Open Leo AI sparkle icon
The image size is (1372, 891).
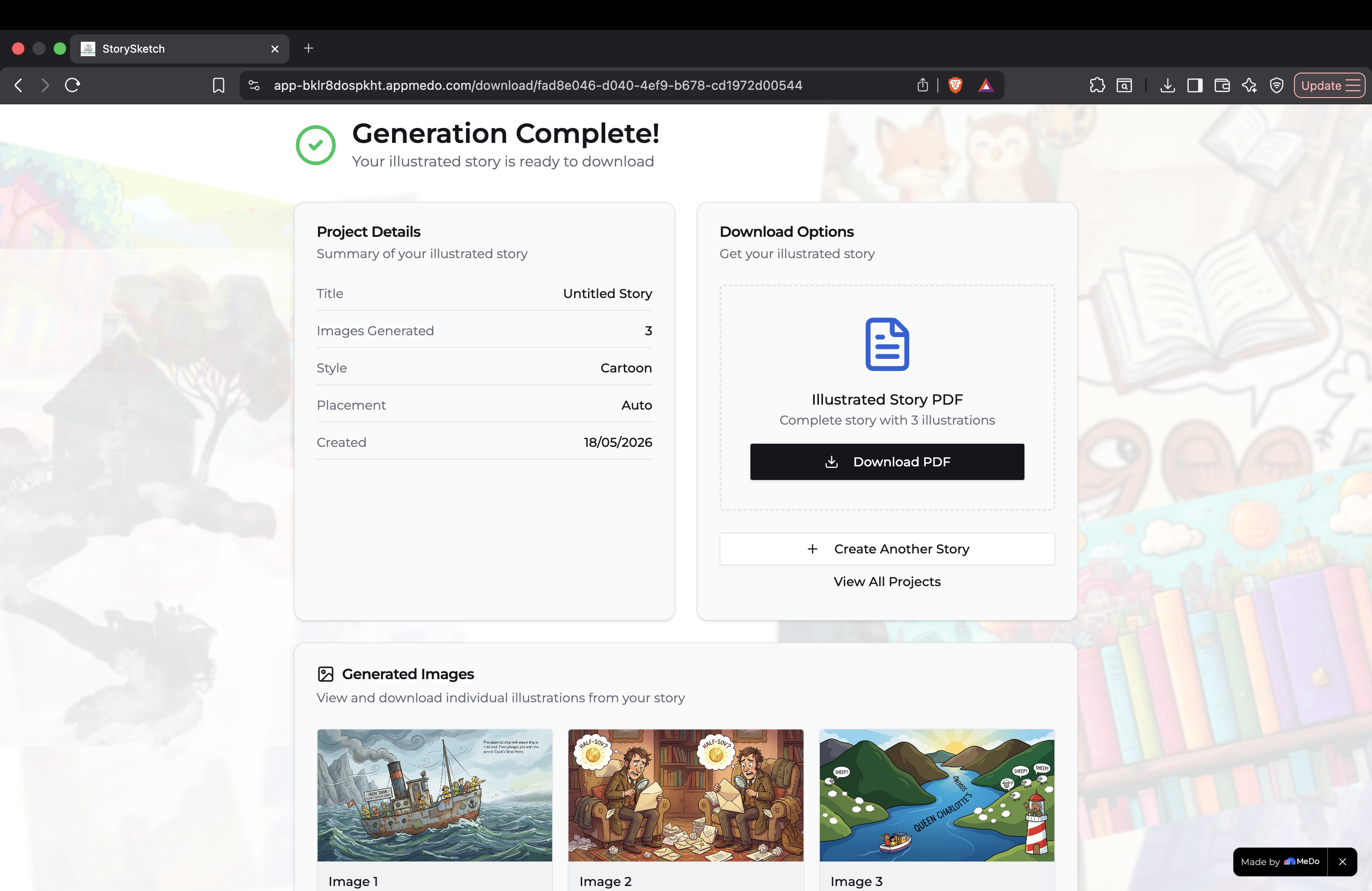1249,85
